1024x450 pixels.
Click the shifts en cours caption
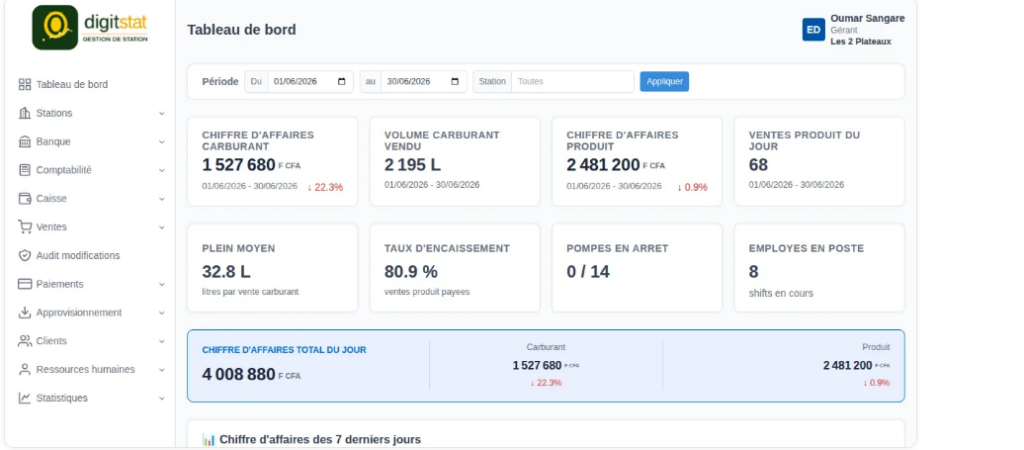(781, 293)
